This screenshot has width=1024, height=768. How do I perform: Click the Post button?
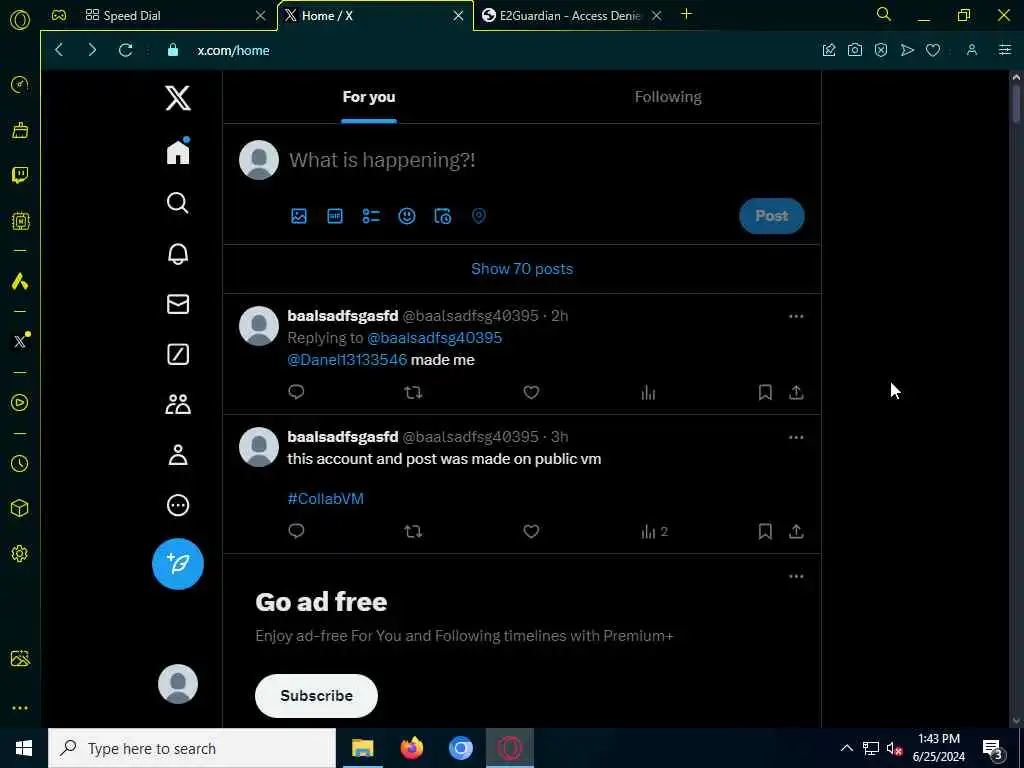[771, 216]
